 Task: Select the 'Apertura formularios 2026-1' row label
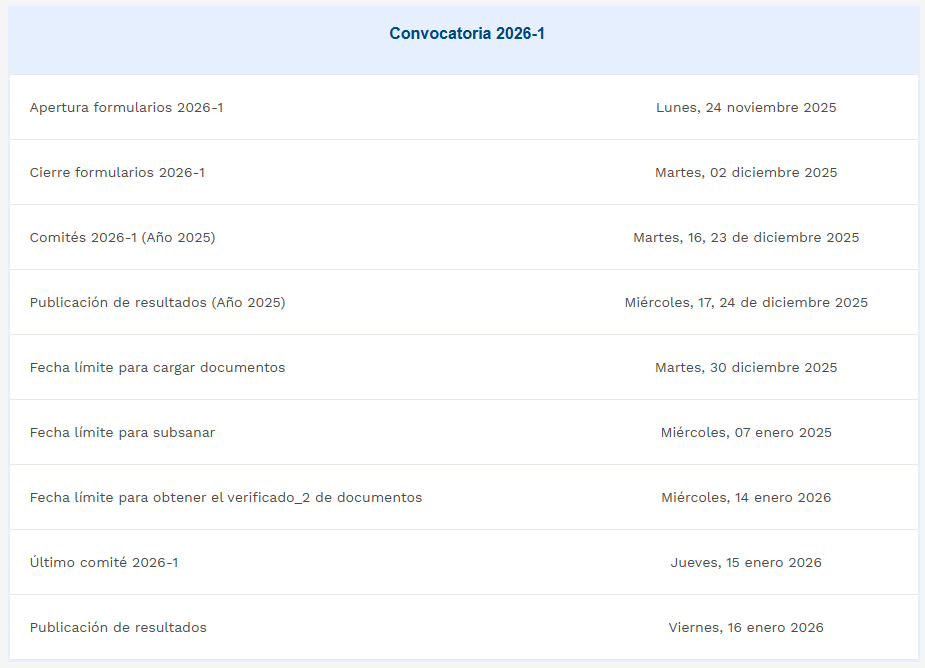click(126, 107)
